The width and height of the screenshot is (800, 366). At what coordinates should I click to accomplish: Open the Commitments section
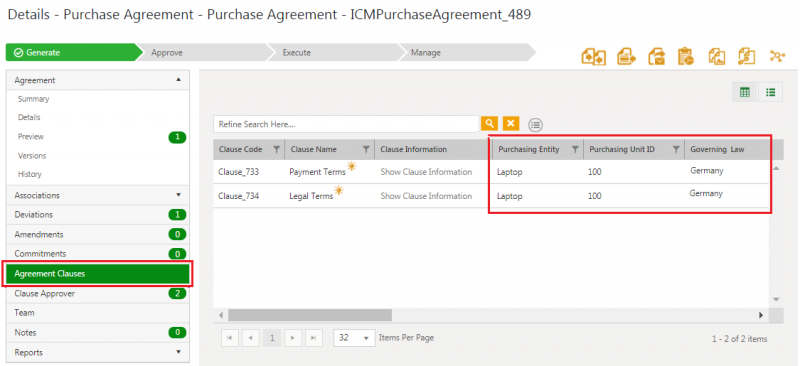point(97,254)
